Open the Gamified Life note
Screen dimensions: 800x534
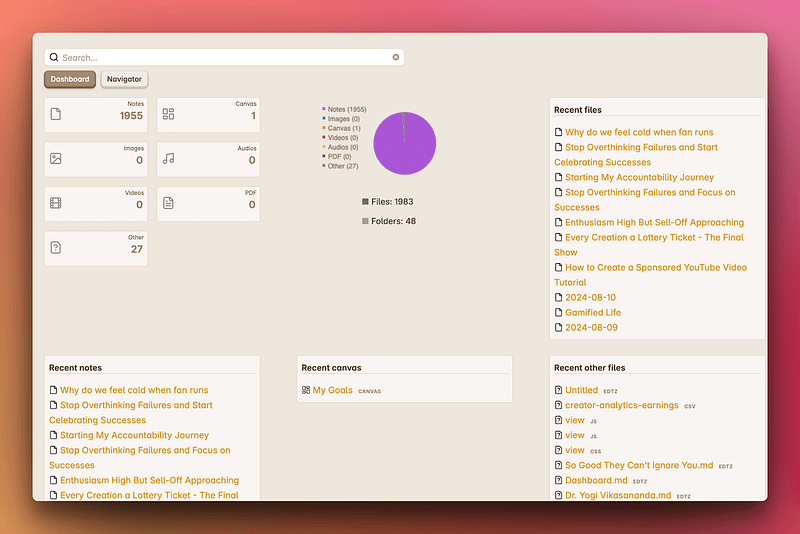[x=593, y=312]
